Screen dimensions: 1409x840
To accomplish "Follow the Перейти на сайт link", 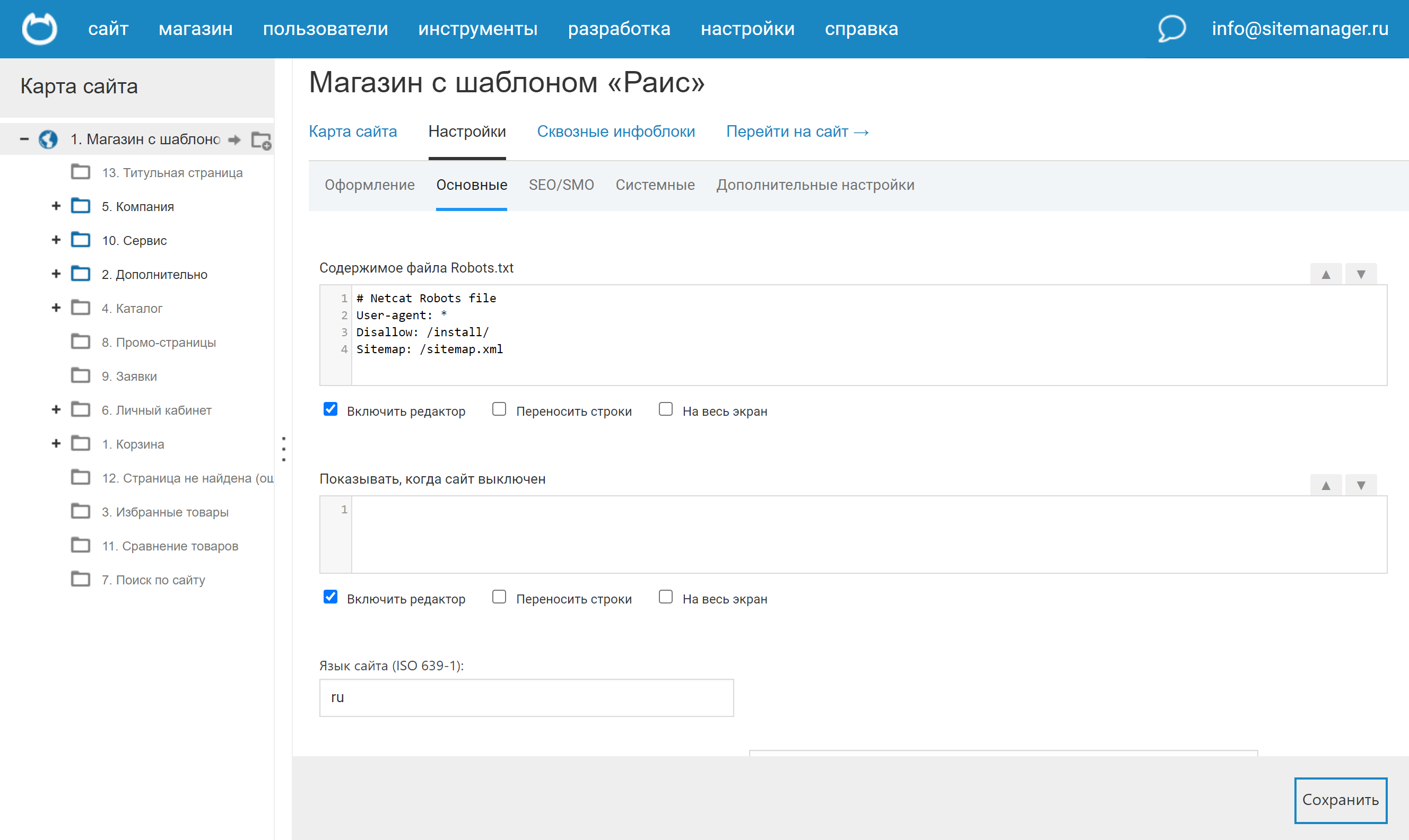I will coord(796,132).
